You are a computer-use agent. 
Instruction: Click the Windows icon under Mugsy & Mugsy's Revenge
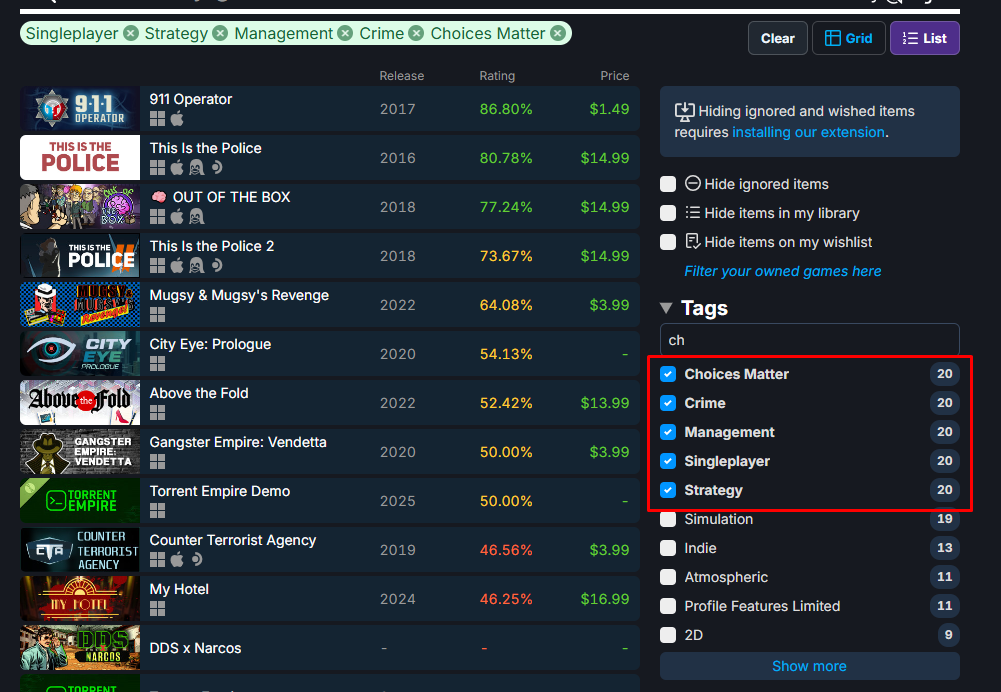[157, 315]
